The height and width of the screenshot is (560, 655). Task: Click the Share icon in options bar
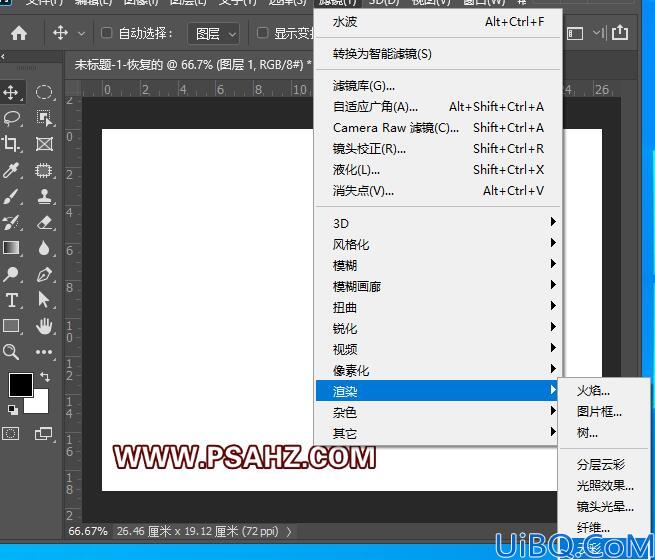[x=620, y=33]
